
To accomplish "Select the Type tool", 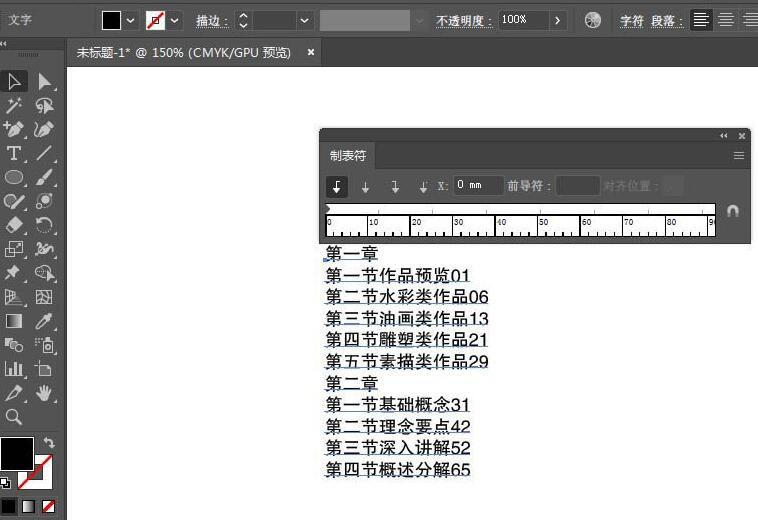I will coord(14,154).
